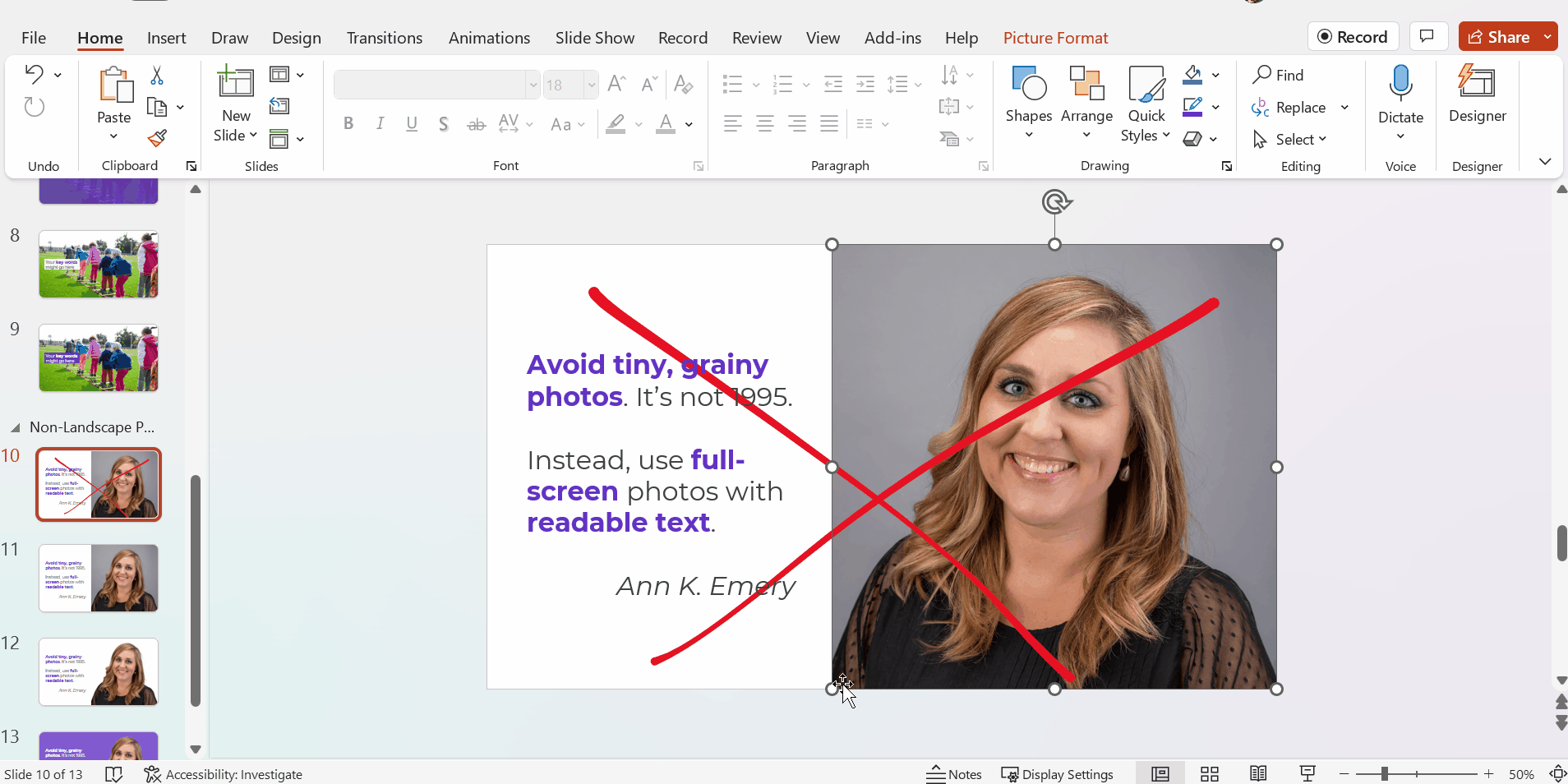1568x784 pixels.
Task: Toggle Bold formatting
Action: (x=348, y=124)
